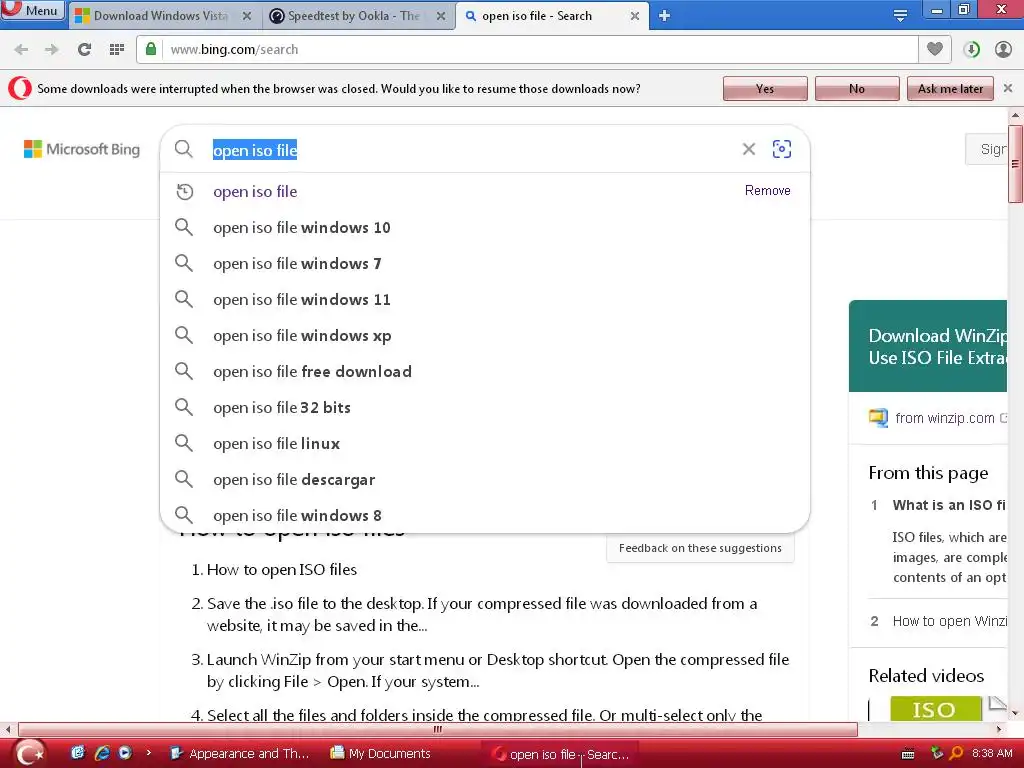Select the open iso file Search tab

coord(536,16)
